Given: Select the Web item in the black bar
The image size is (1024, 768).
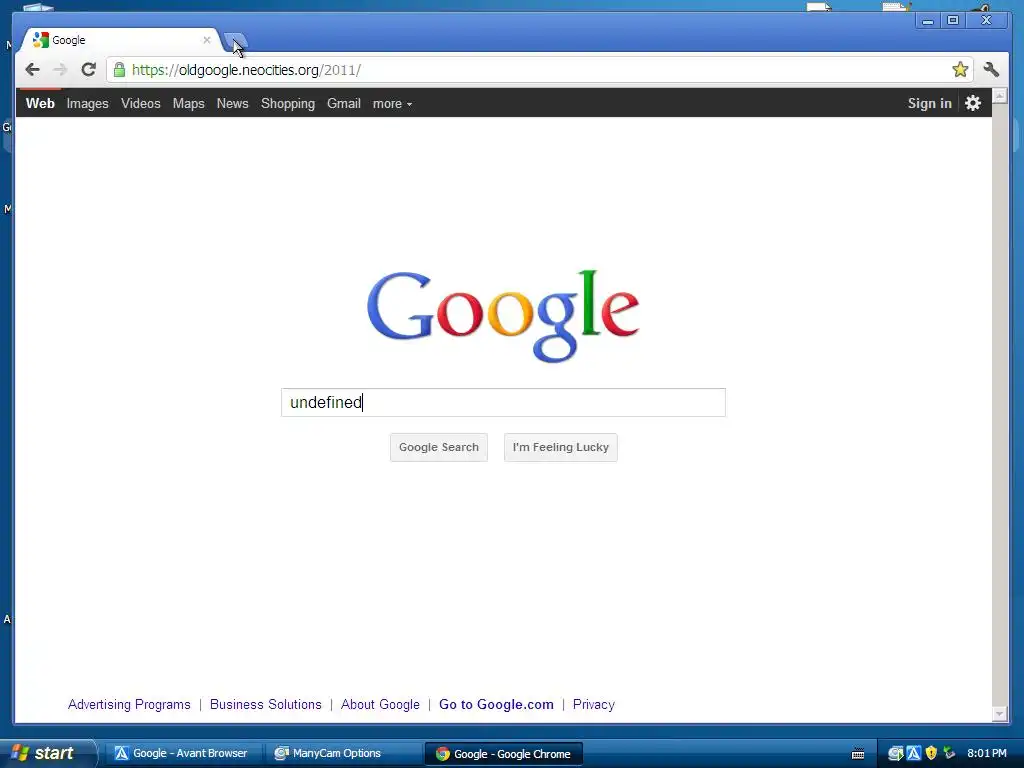Looking at the screenshot, I should (x=40, y=103).
